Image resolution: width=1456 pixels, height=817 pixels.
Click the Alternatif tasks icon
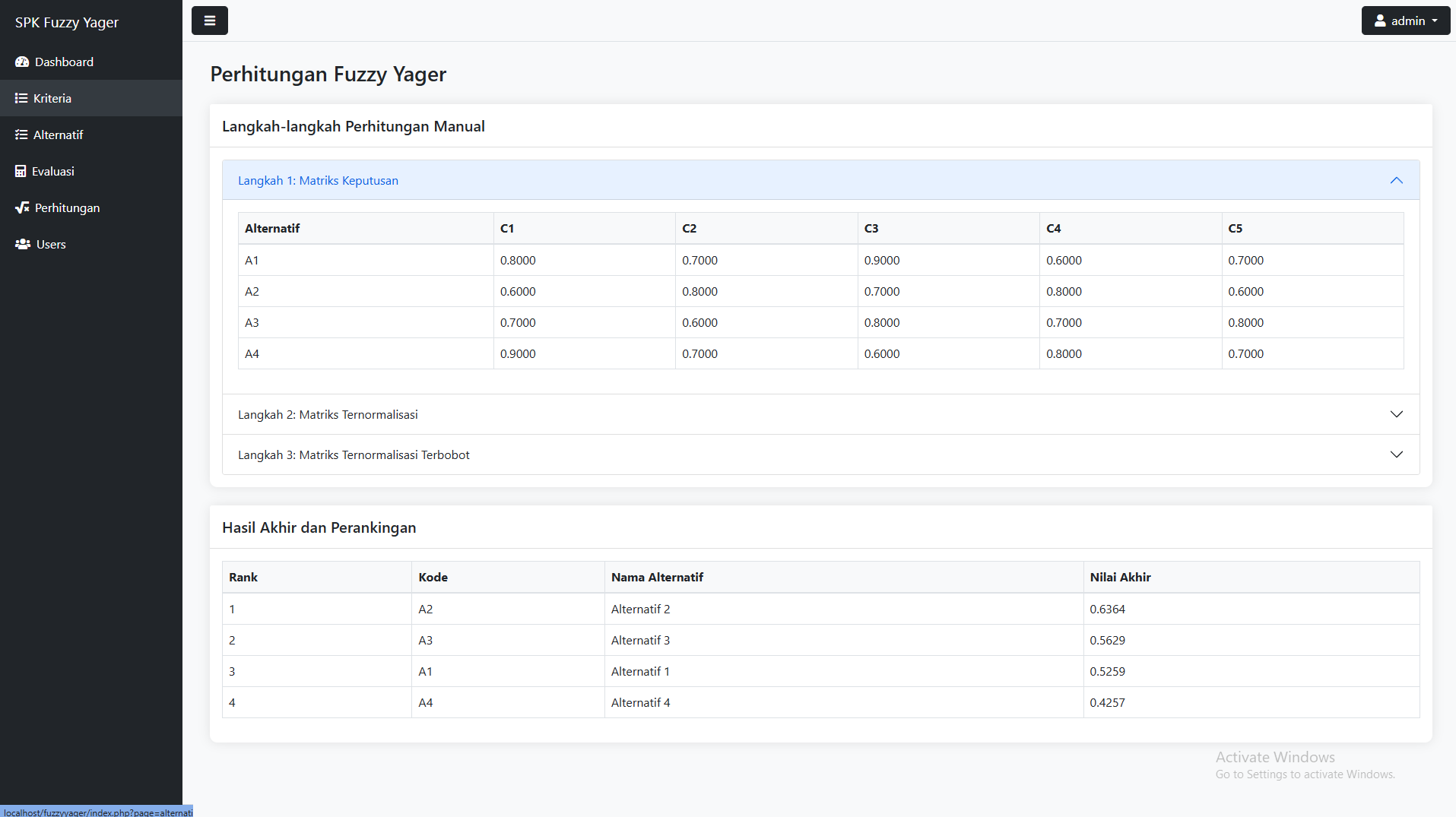tap(21, 135)
